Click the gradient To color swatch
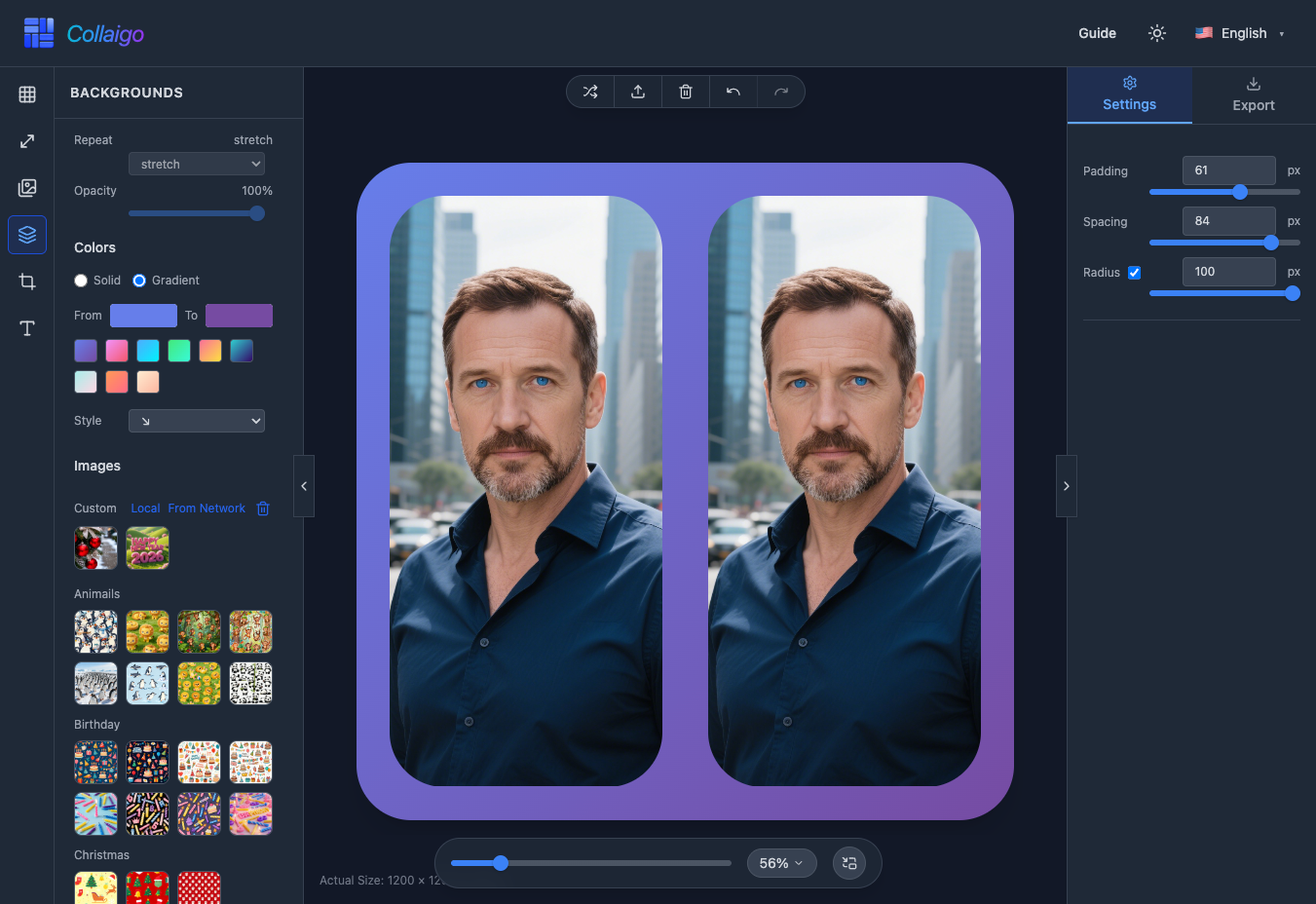This screenshot has height=904, width=1316. click(x=239, y=316)
